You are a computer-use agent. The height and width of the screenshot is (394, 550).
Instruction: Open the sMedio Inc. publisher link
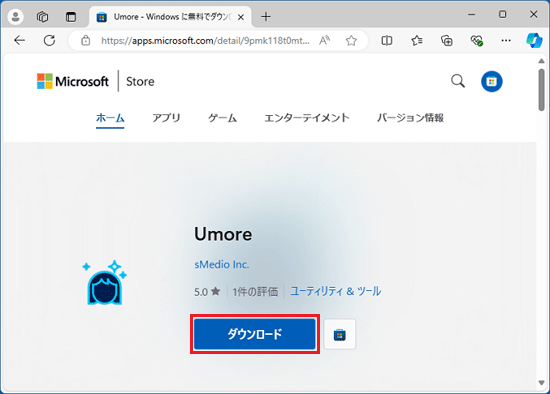tap(222, 264)
